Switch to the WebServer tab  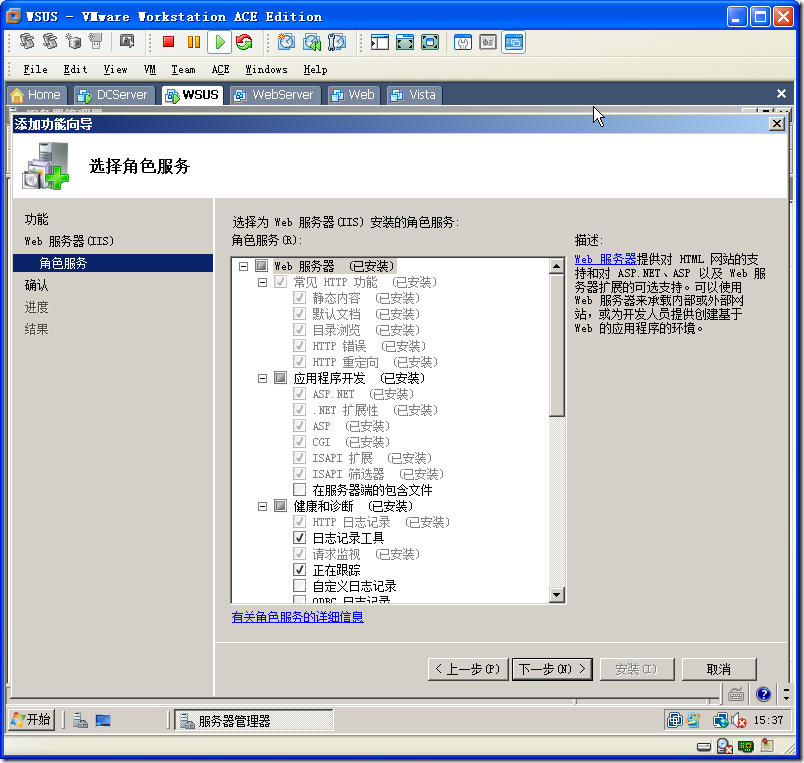275,95
